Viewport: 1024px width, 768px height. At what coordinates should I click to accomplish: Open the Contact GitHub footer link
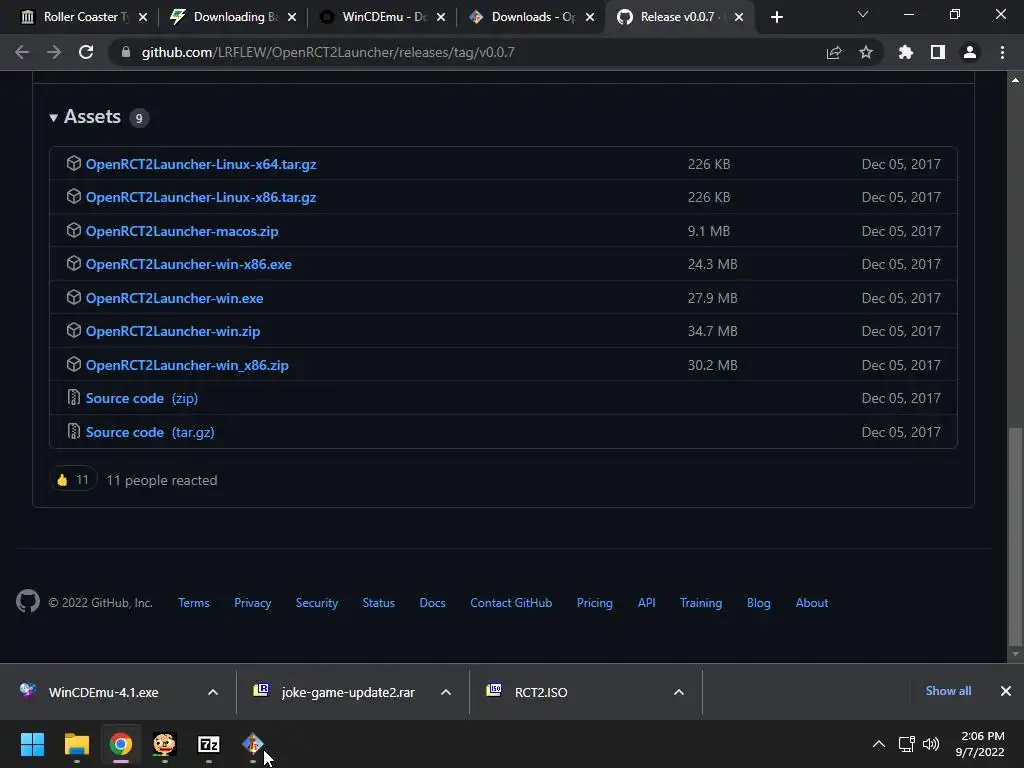click(x=511, y=603)
